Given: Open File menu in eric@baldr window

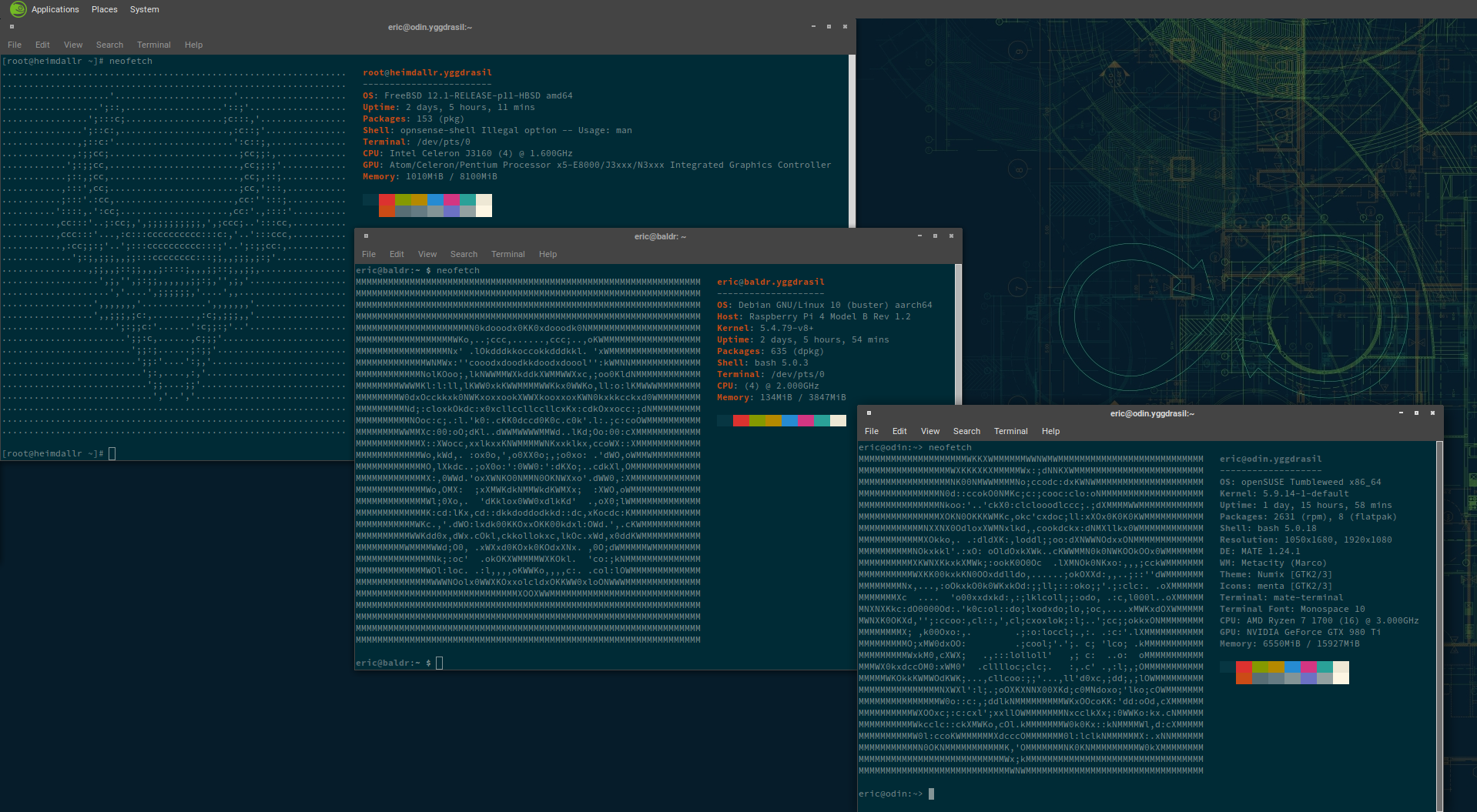Looking at the screenshot, I should pyautogui.click(x=369, y=254).
